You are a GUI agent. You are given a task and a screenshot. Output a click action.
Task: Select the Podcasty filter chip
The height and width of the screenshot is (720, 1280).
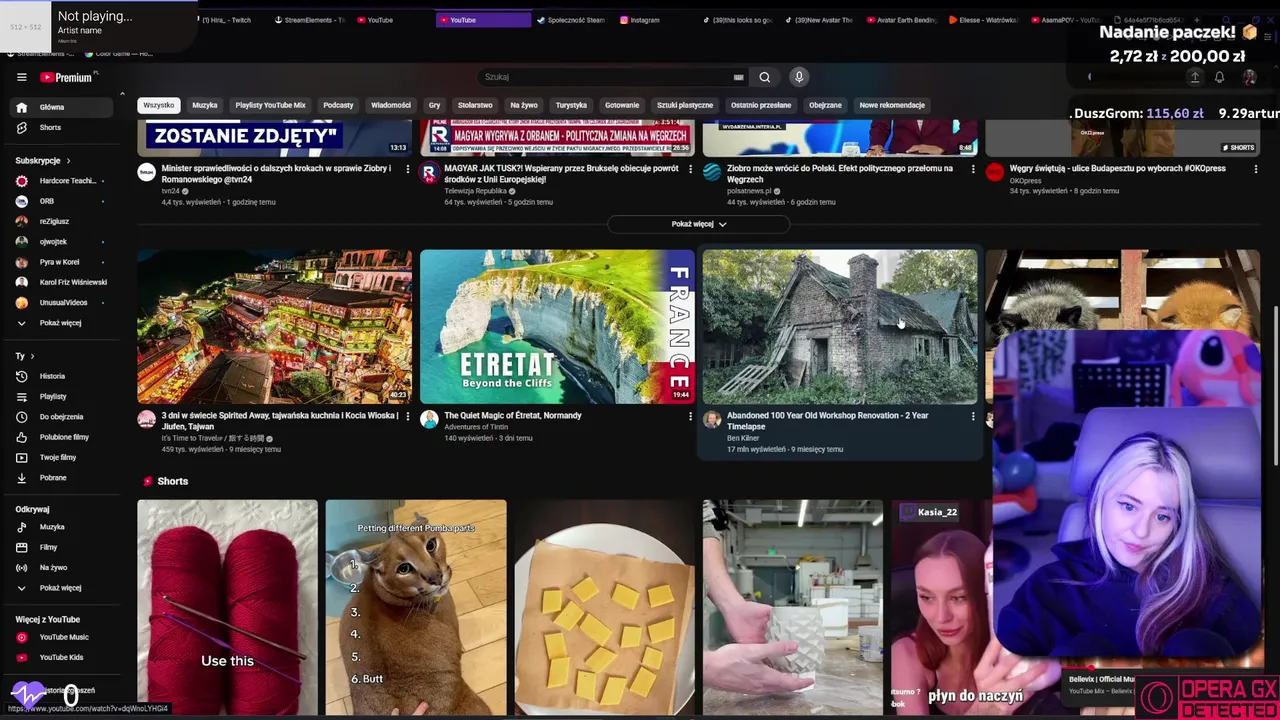coord(338,105)
